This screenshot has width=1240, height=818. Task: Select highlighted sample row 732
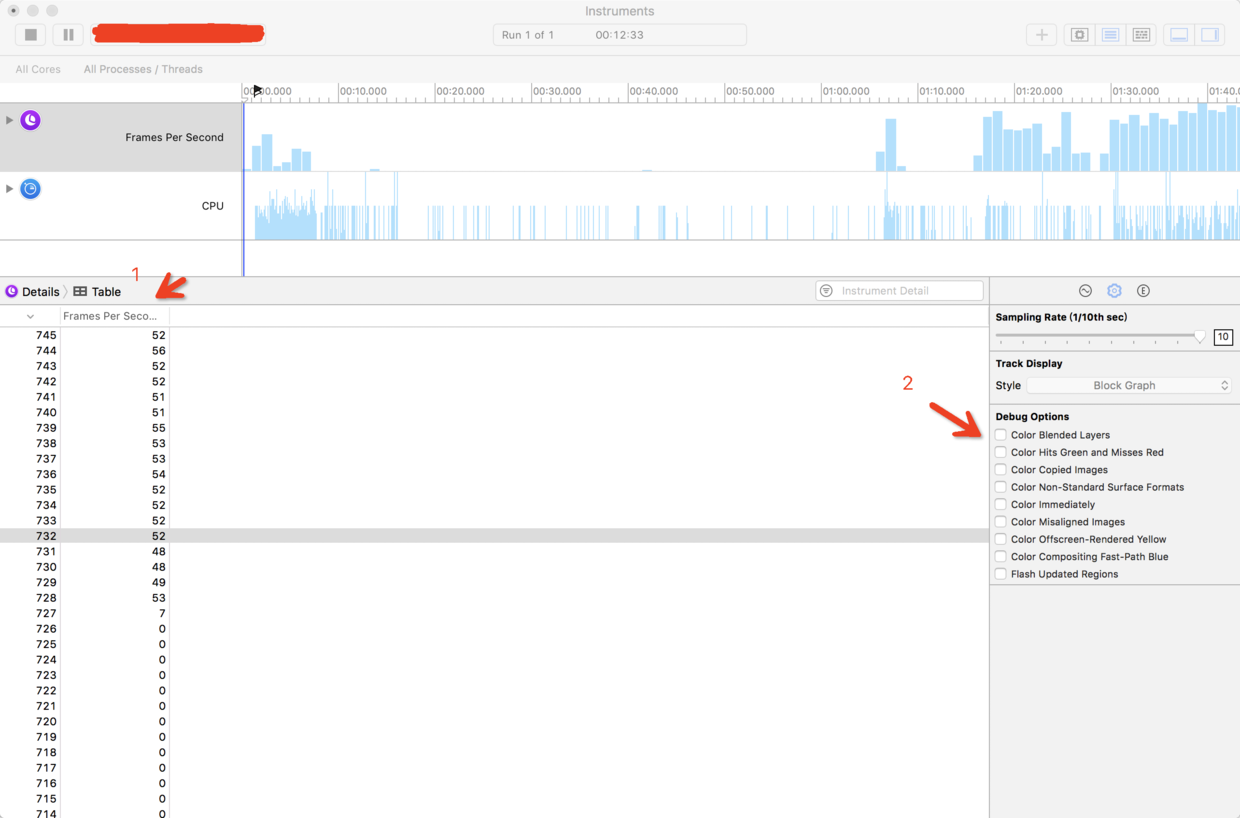(494, 536)
